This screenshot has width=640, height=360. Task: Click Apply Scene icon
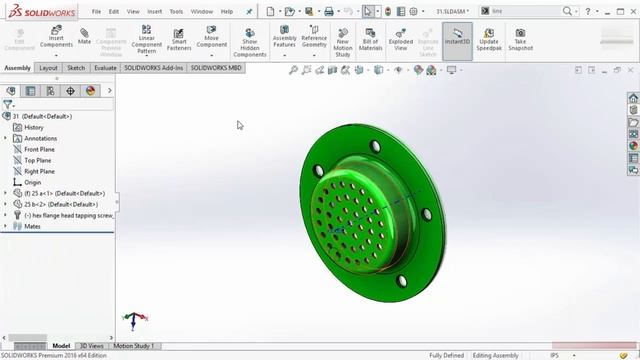click(431, 70)
